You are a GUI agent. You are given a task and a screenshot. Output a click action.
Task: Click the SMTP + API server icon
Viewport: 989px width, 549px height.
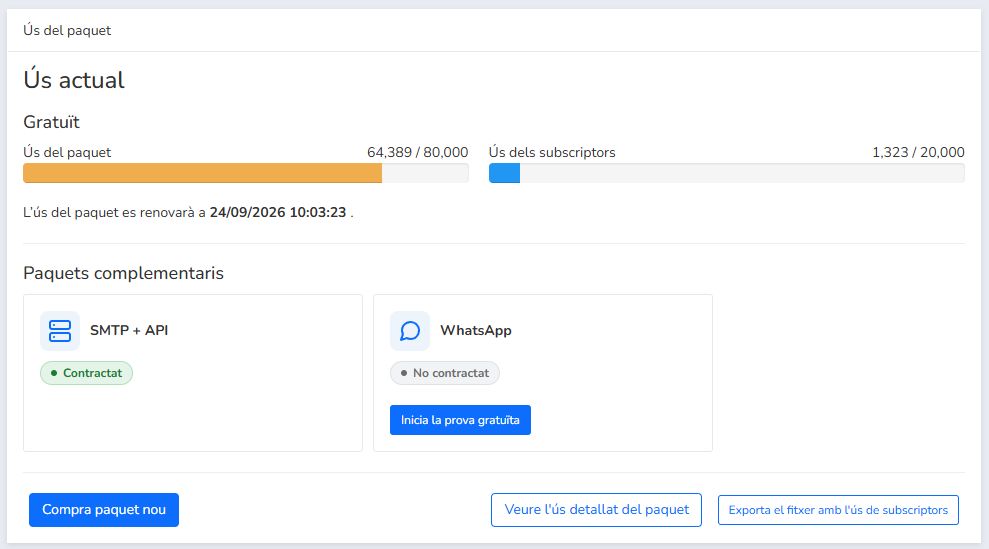[60, 331]
